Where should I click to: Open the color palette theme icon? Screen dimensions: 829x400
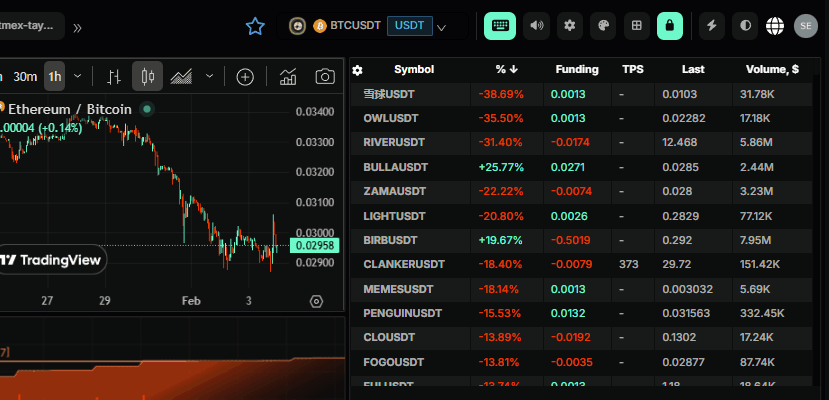[x=602, y=26]
